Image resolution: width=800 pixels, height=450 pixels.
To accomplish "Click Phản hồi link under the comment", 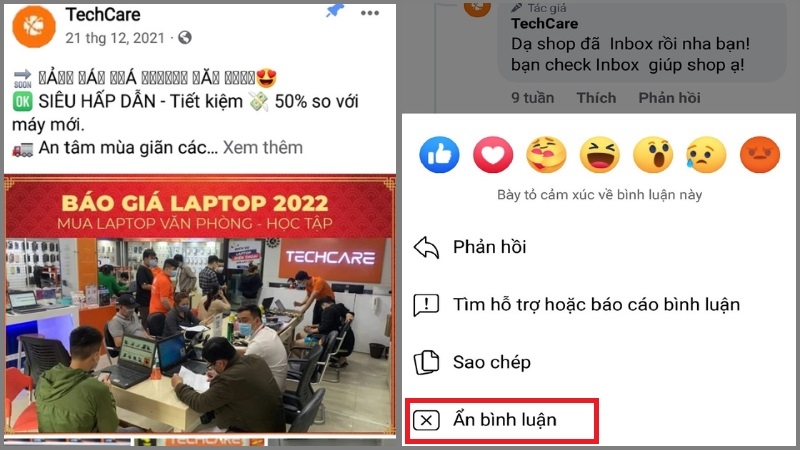I will pyautogui.click(x=669, y=97).
